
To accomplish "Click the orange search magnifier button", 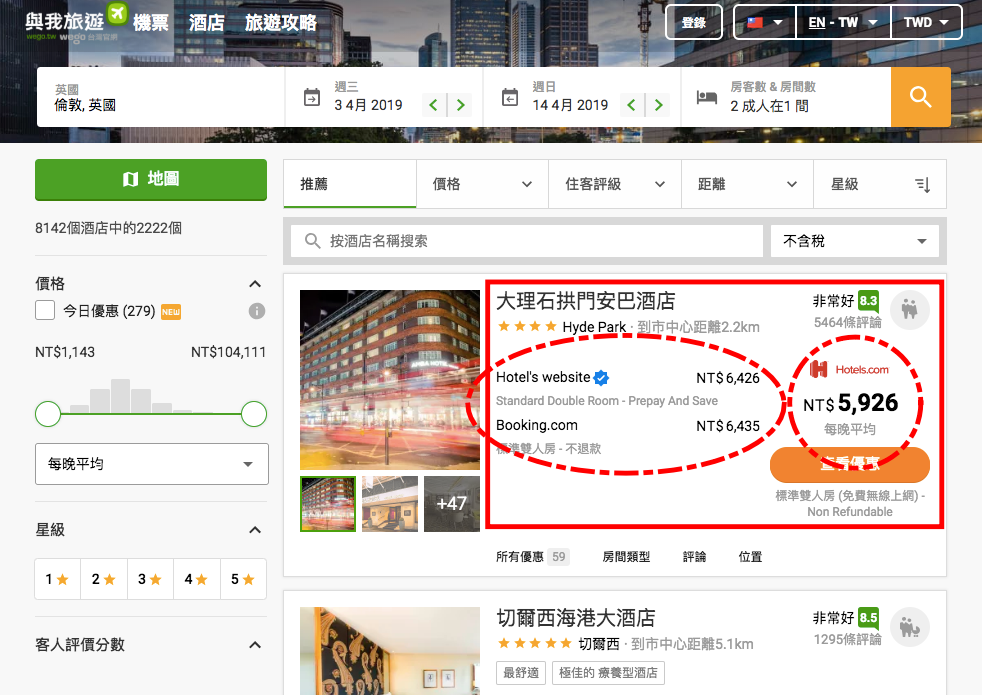I will point(920,97).
